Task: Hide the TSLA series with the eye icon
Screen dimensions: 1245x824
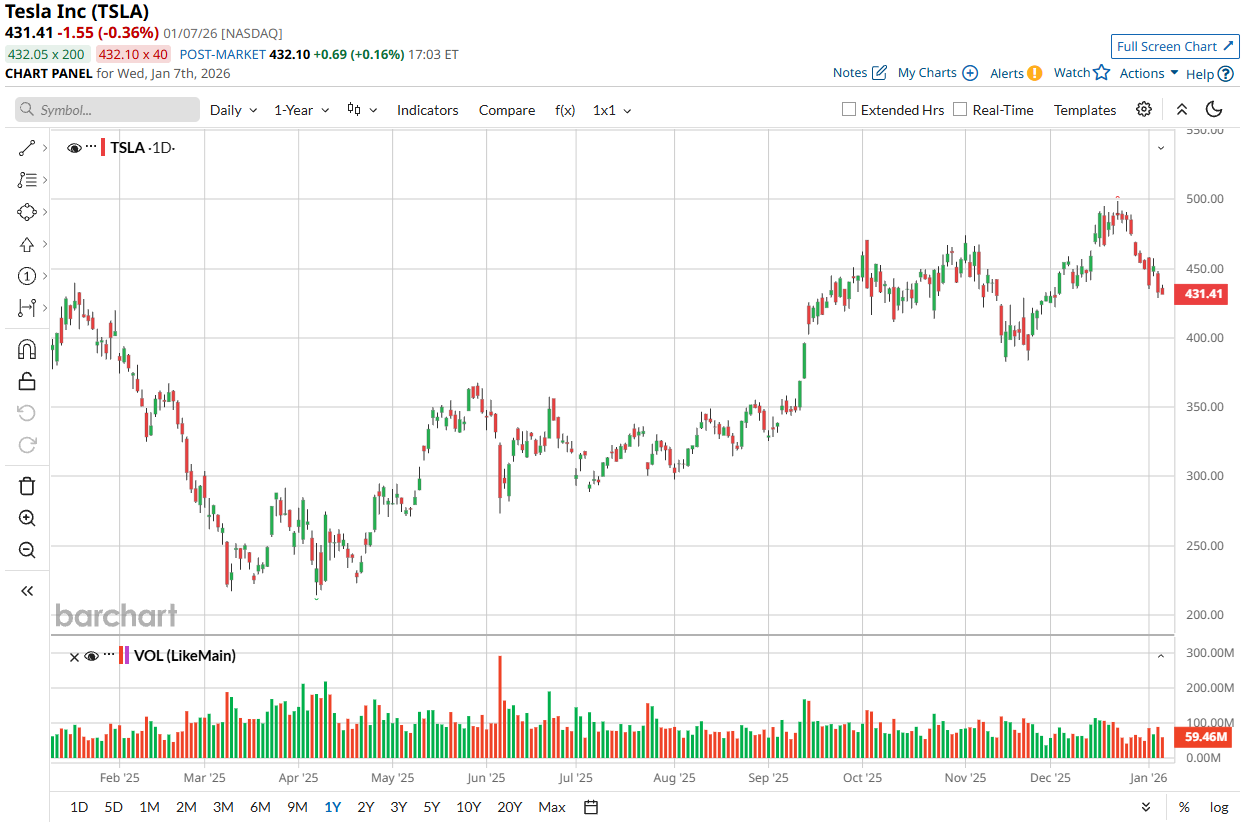Action: point(74,148)
